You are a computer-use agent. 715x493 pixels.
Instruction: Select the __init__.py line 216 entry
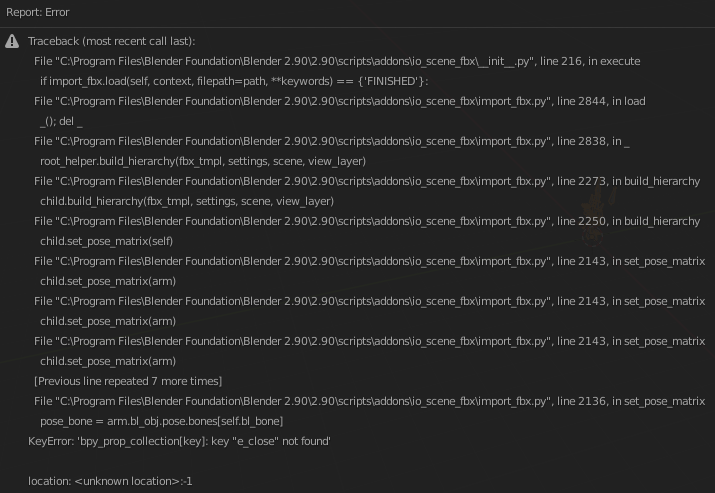click(337, 62)
